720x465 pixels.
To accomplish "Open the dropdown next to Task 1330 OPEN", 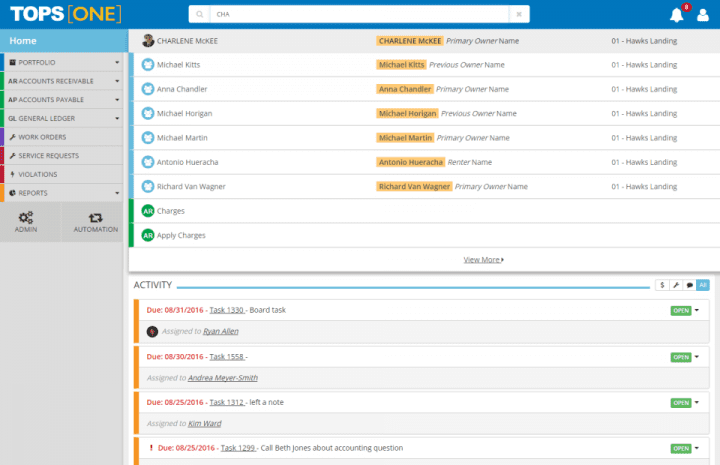I will point(697,310).
